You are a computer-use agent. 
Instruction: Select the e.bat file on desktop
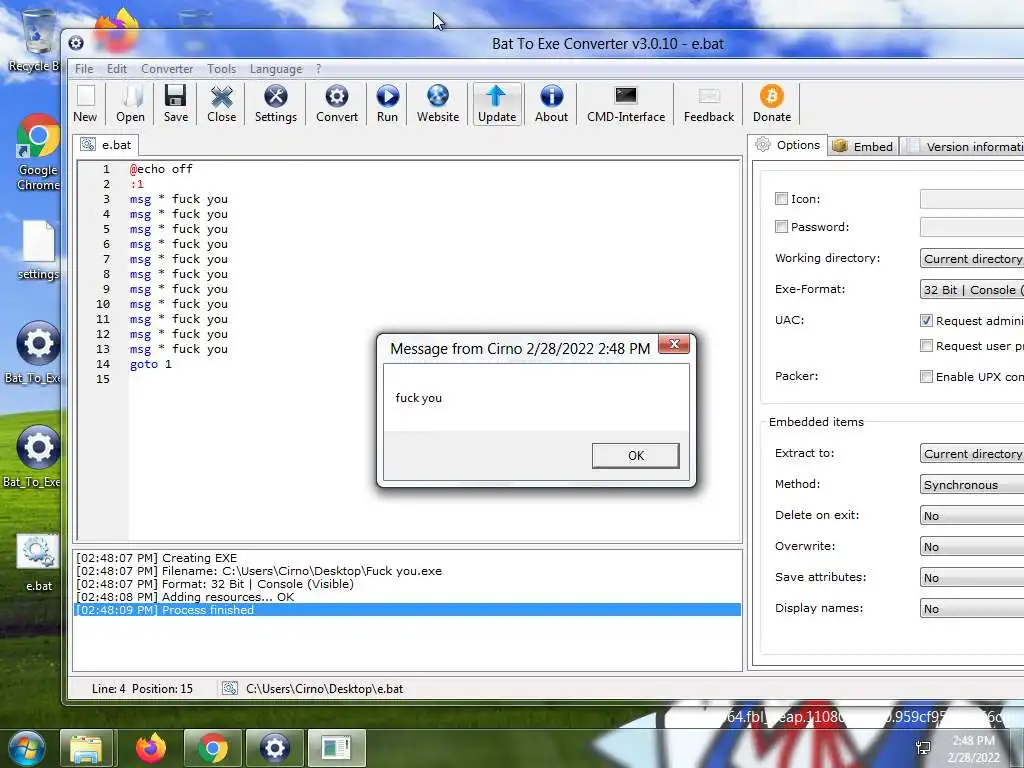click(38, 563)
